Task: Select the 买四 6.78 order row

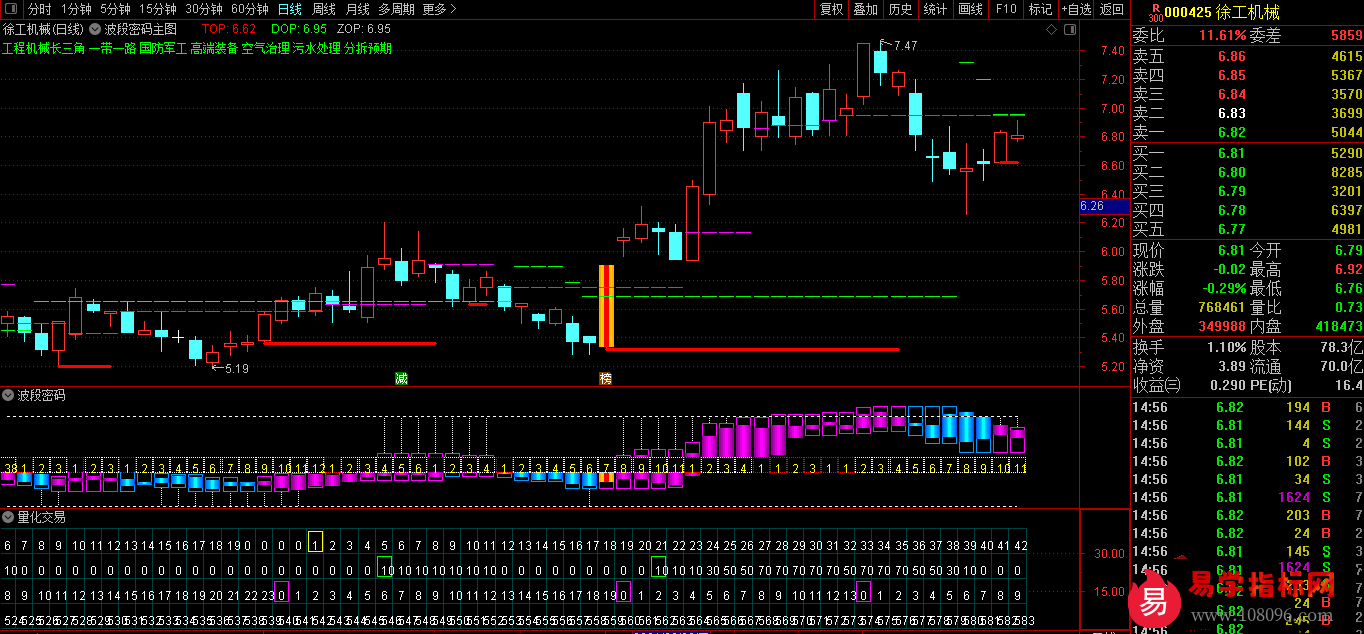Action: [x=1247, y=210]
